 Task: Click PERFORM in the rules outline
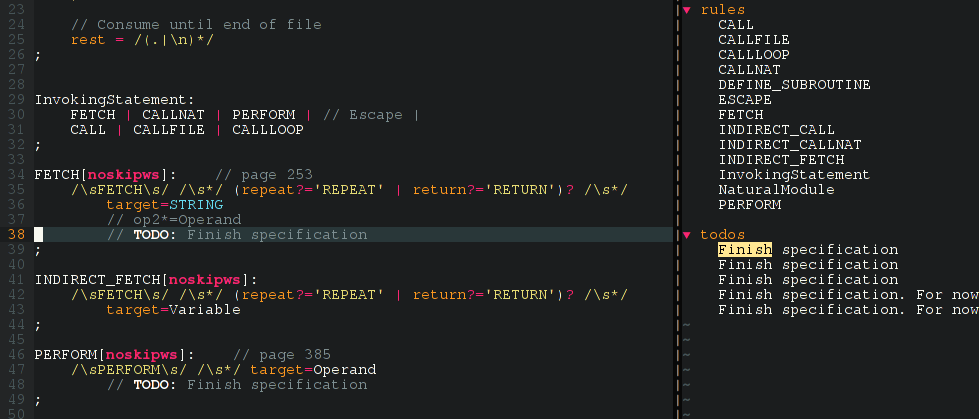click(x=749, y=205)
